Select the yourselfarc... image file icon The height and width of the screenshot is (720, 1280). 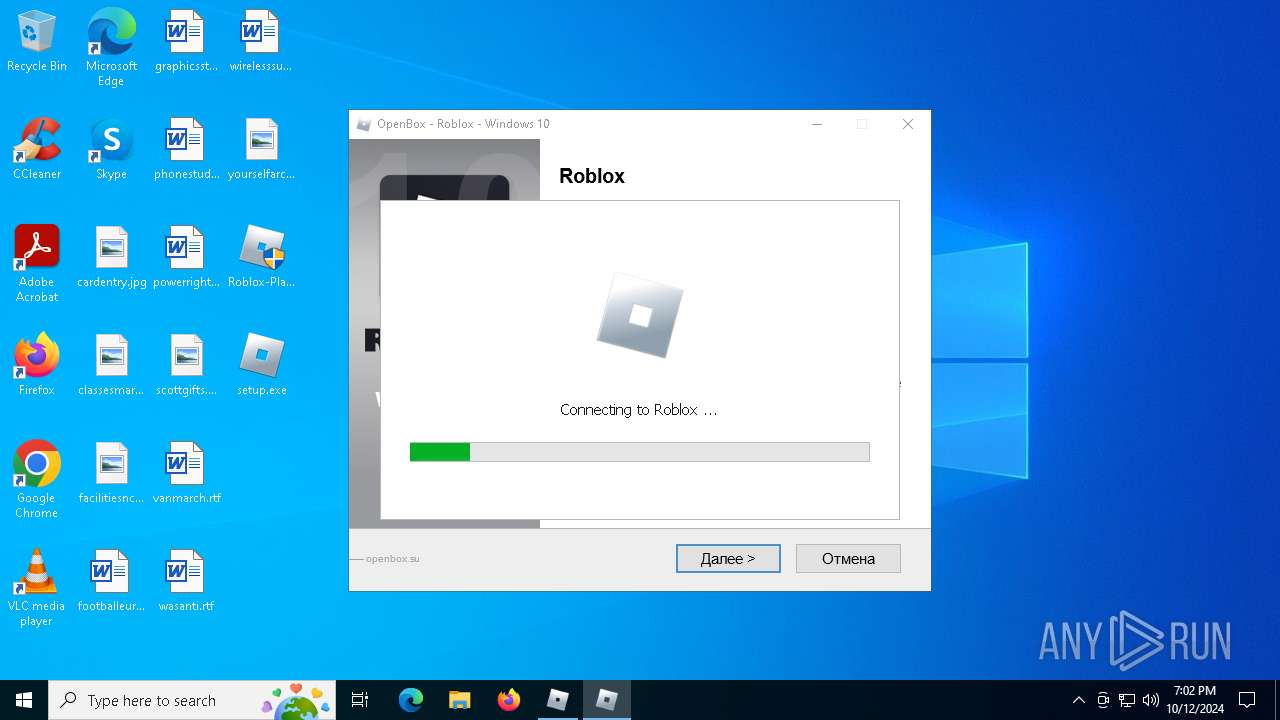point(261,149)
